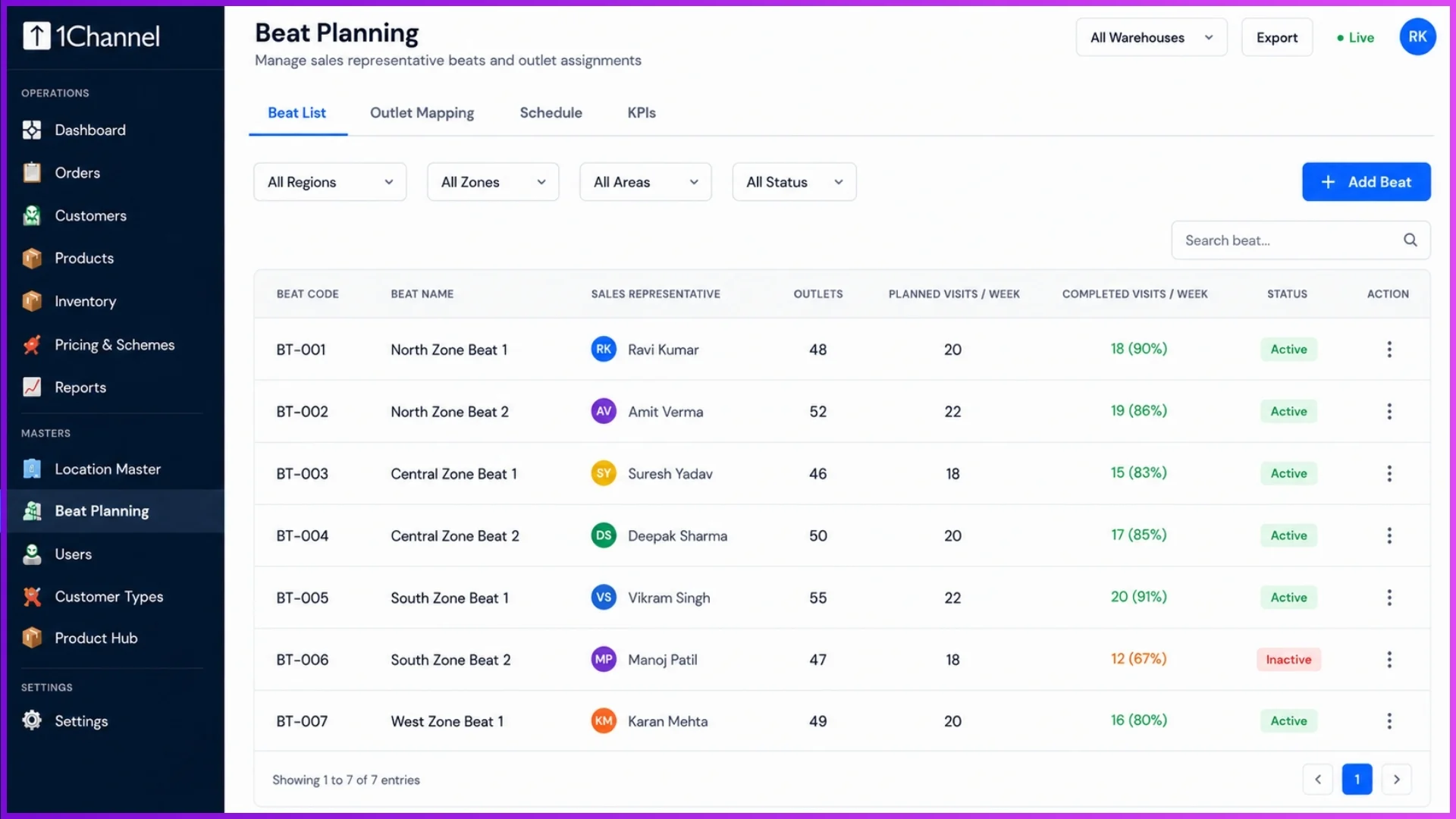Click Ravi Kumar's RK avatar
1456x819 pixels.
pyautogui.click(x=604, y=349)
